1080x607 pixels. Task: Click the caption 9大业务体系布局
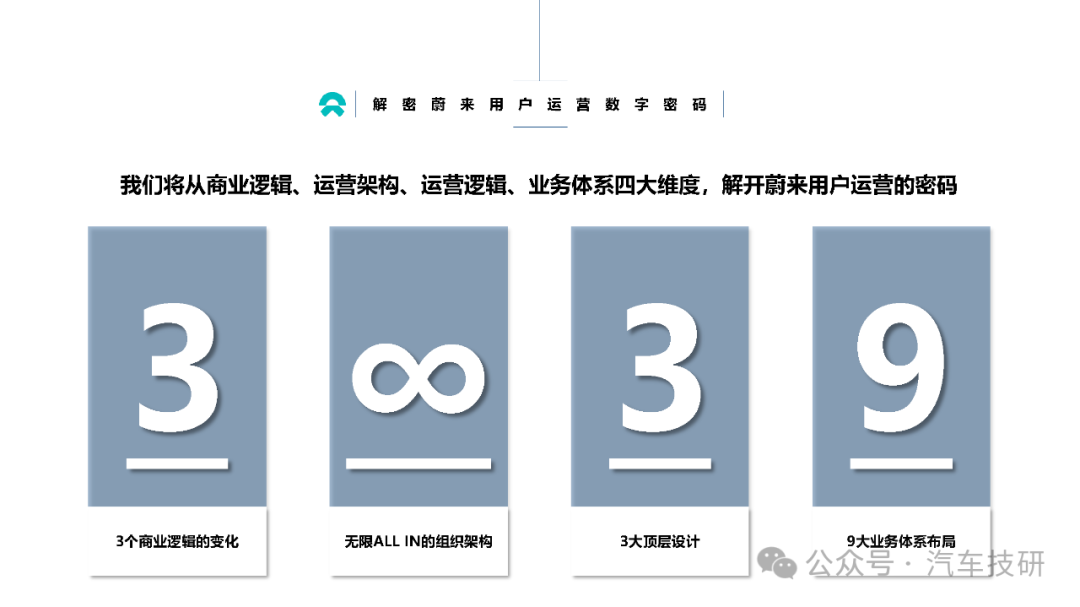[901, 541]
